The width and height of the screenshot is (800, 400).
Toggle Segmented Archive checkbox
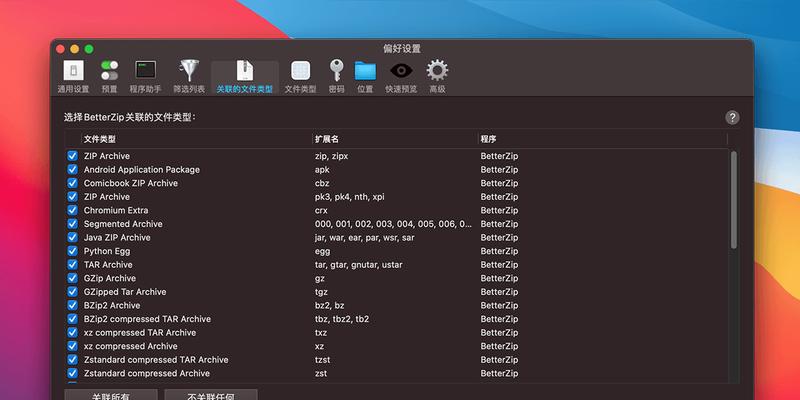tap(72, 223)
